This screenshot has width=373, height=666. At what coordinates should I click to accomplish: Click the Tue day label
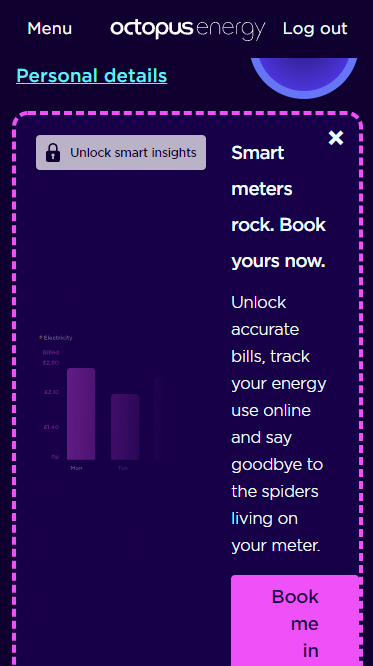[x=123, y=468]
